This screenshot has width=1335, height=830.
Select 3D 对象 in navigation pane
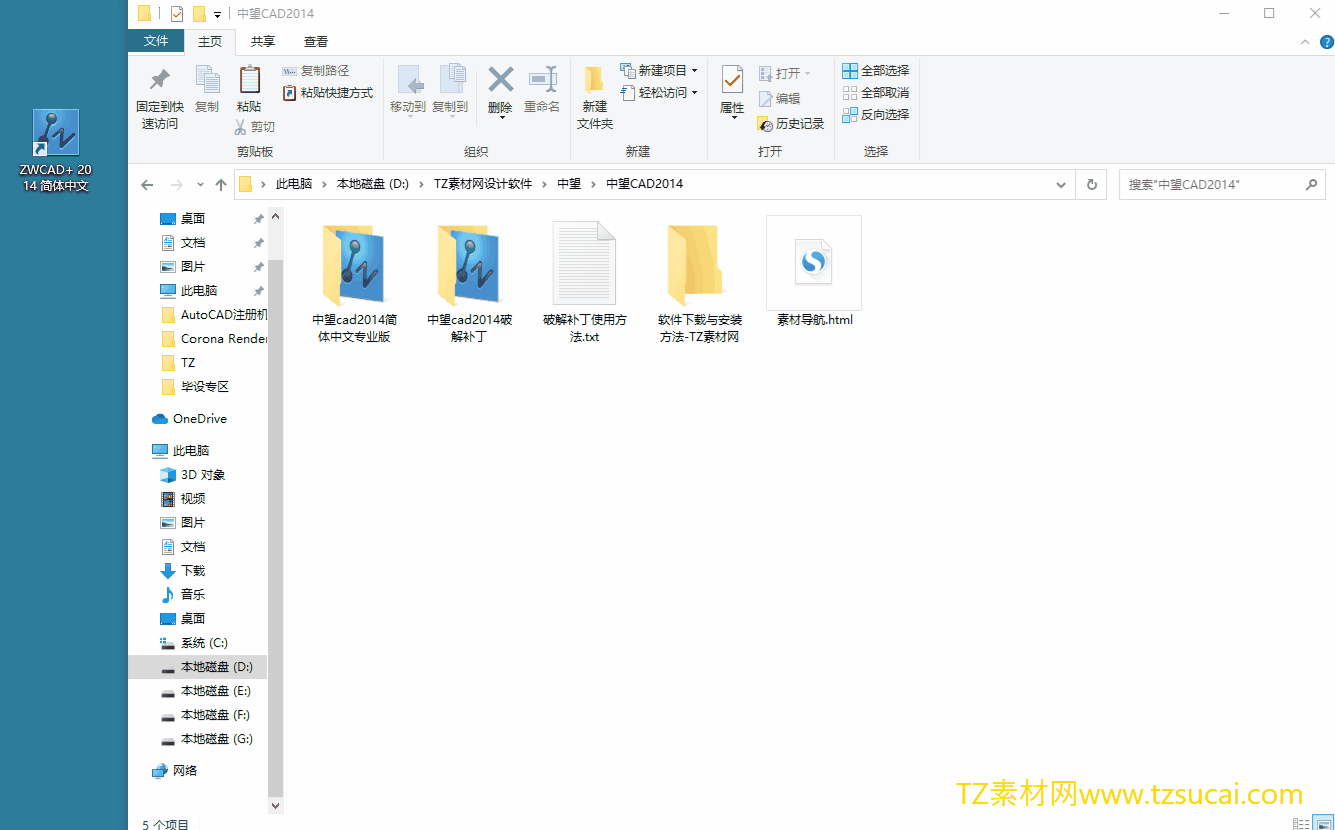(x=194, y=474)
